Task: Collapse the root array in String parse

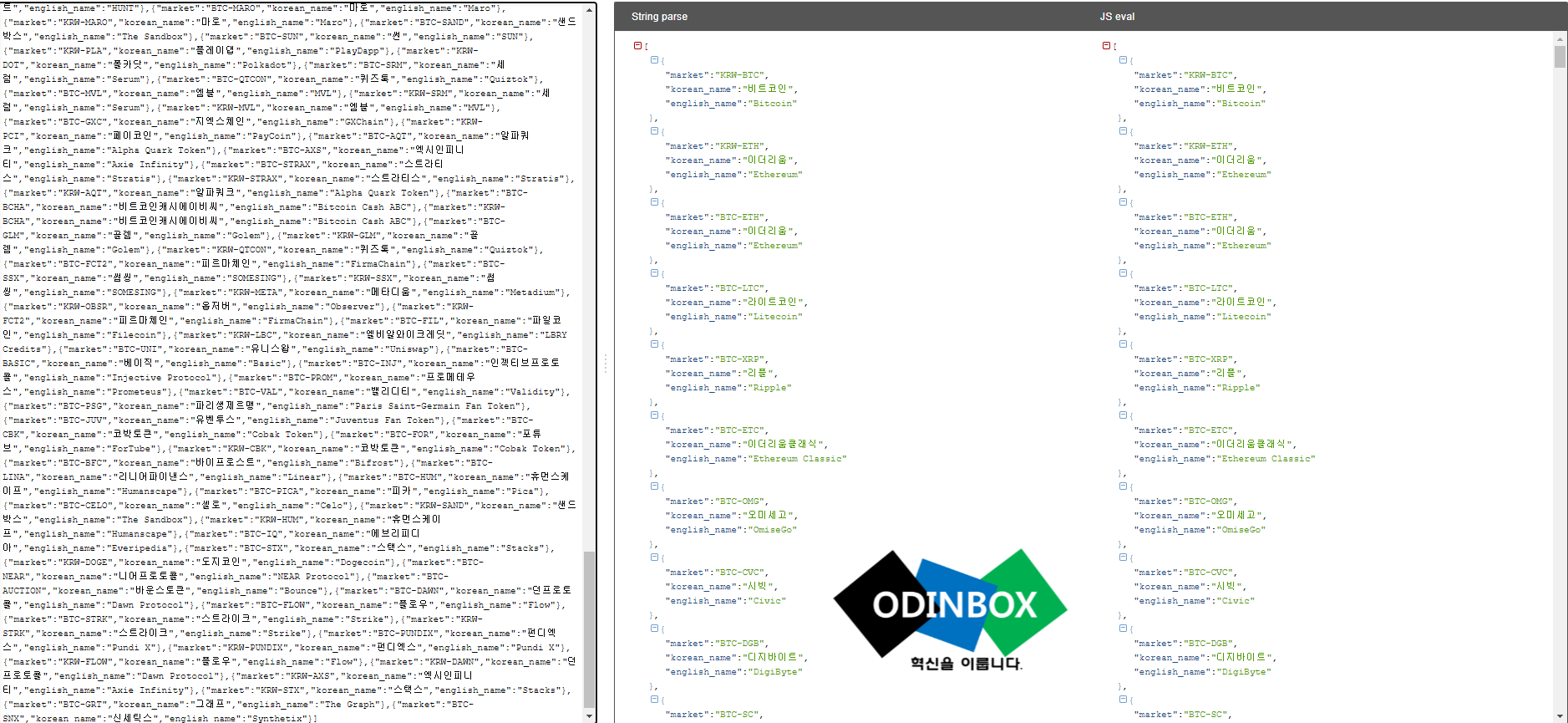Action: [637, 46]
